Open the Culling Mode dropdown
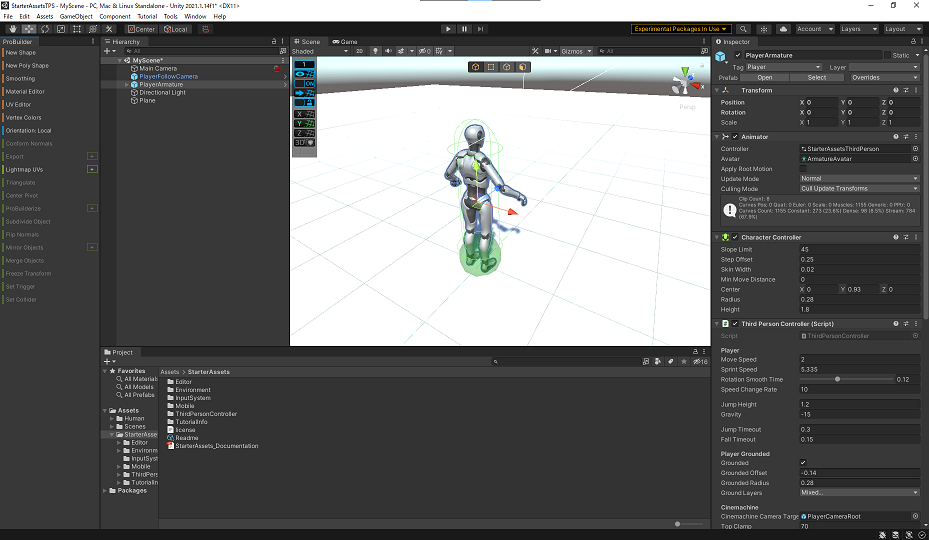The height and width of the screenshot is (540, 929). (x=858, y=189)
